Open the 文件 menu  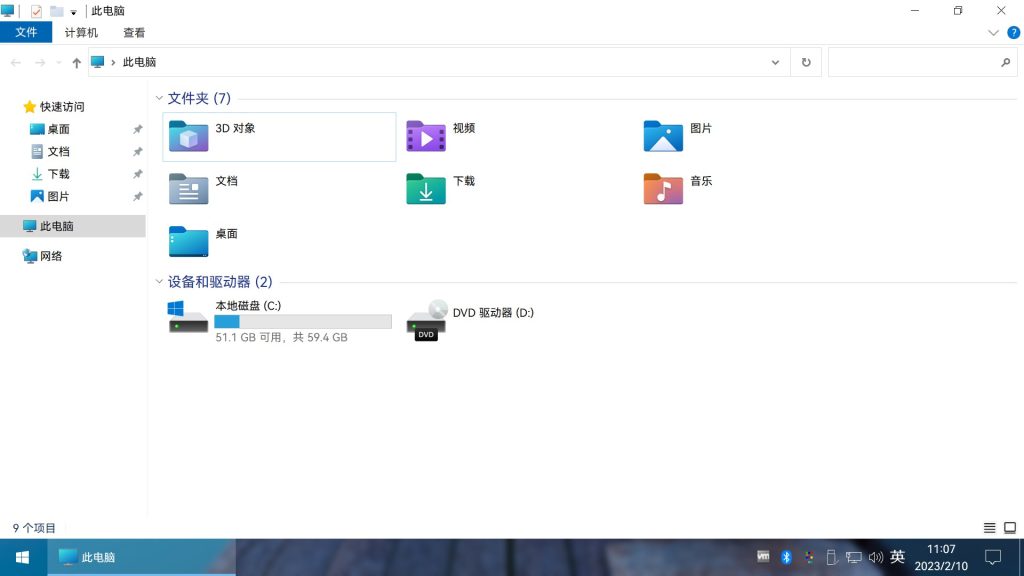click(x=26, y=32)
